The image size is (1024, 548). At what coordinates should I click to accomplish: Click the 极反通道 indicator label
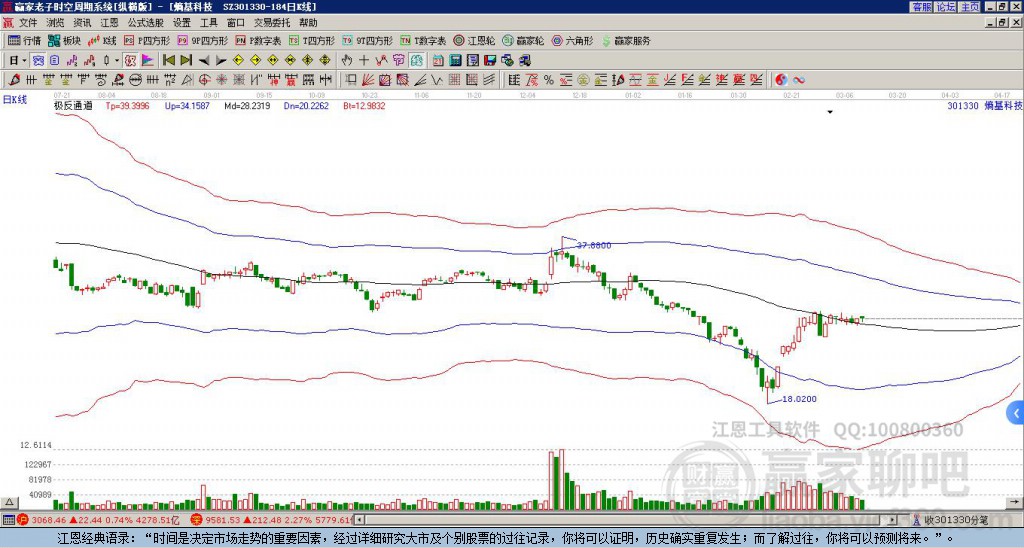(x=73, y=106)
